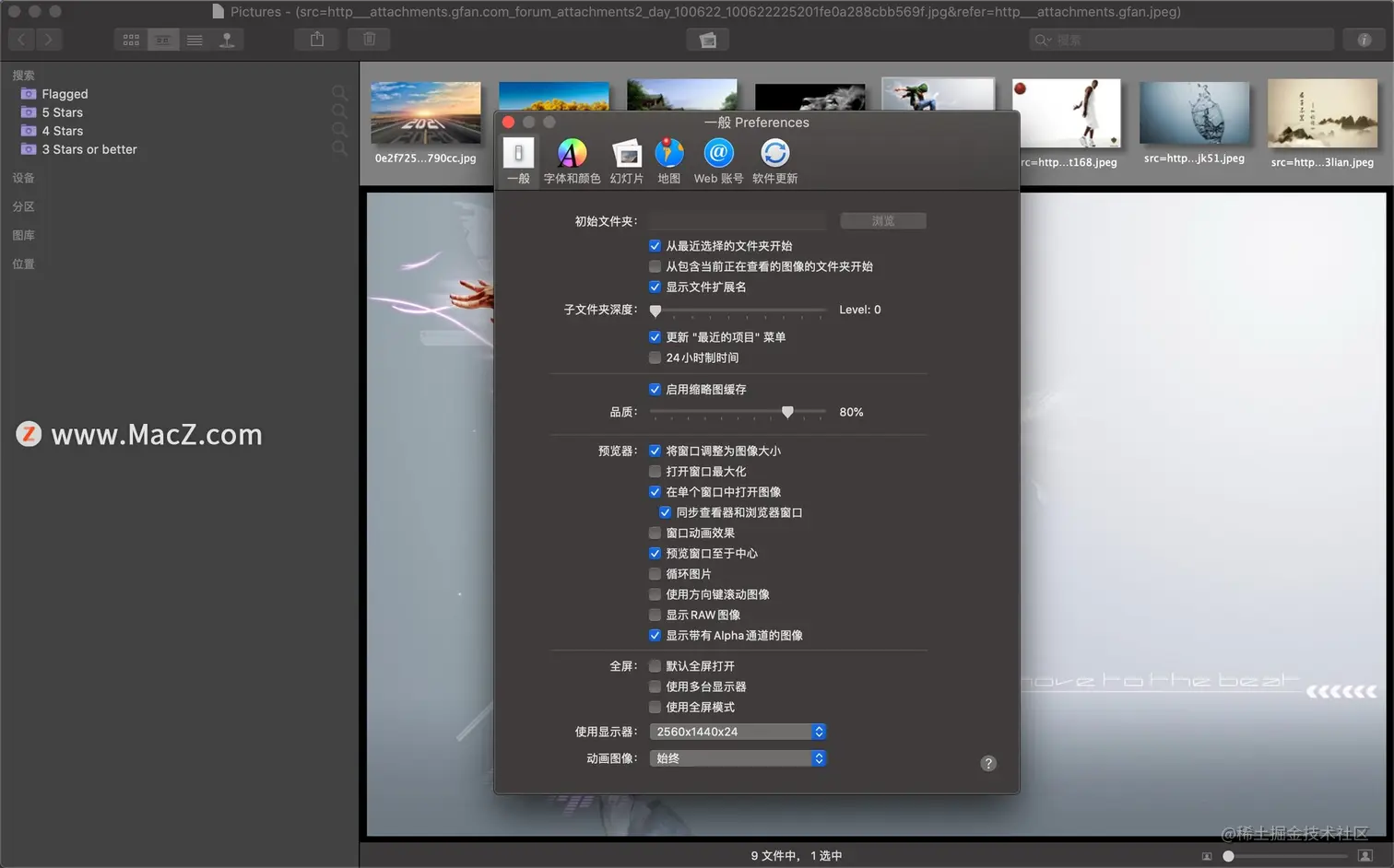The height and width of the screenshot is (868, 1394).
Task: Toggle 启用缩略图缓存 checkbox
Action: pyautogui.click(x=655, y=390)
